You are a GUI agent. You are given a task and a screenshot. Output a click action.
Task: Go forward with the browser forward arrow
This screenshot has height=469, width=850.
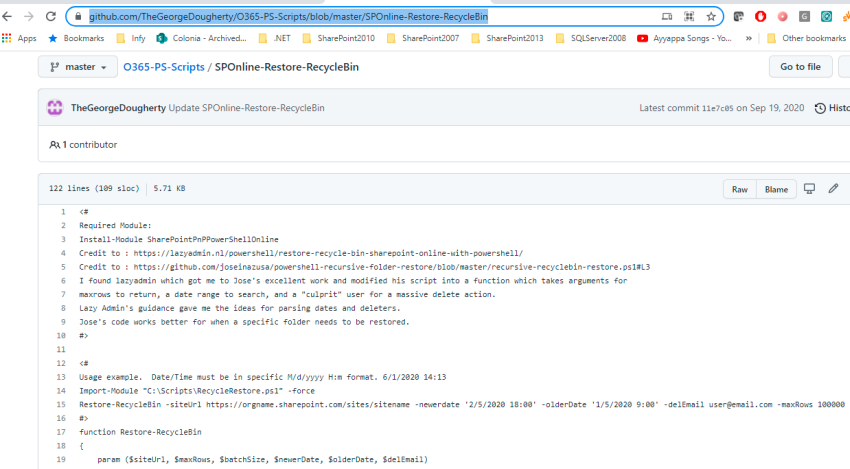[29, 16]
